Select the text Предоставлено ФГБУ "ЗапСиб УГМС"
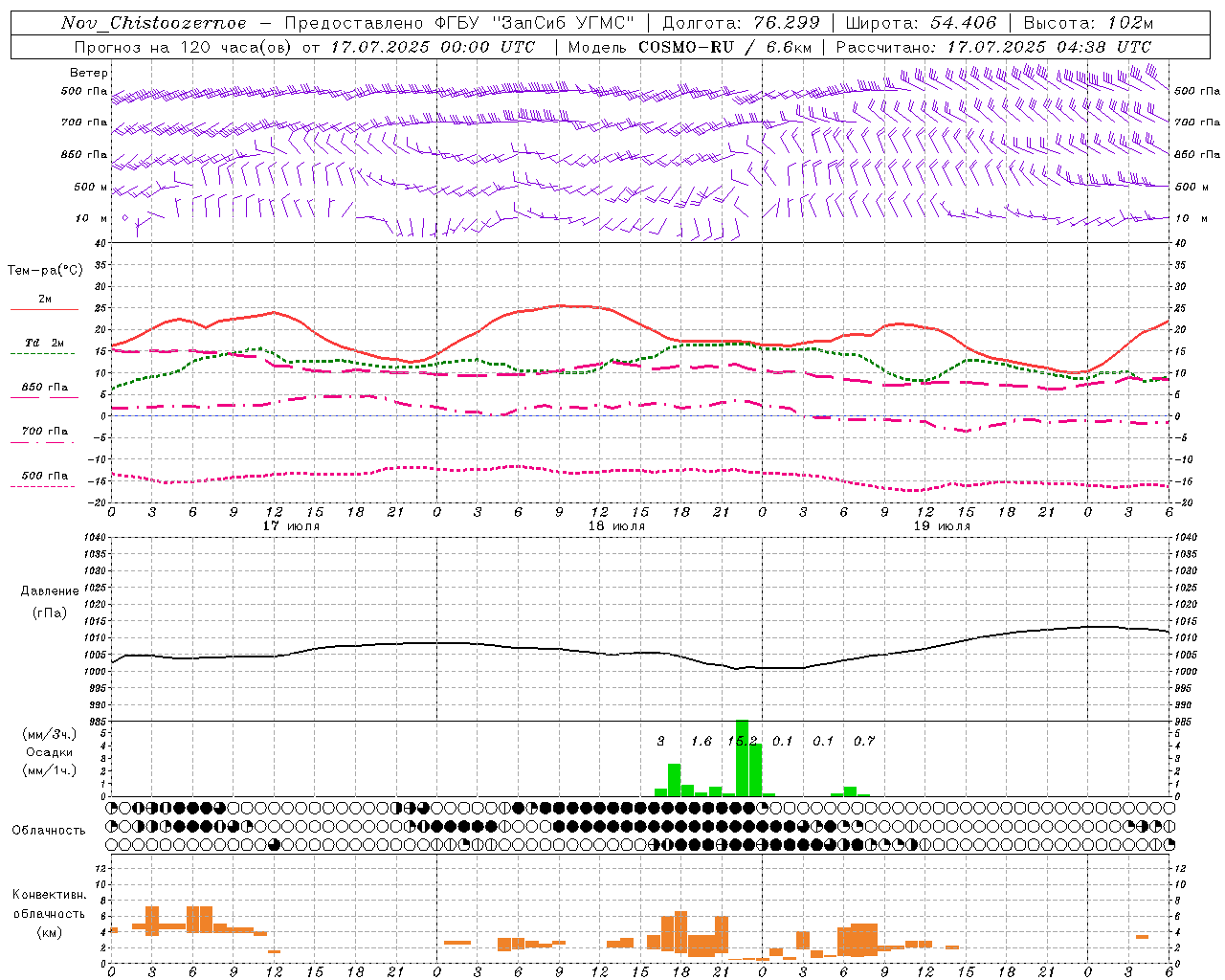The height and width of the screenshot is (980, 1225). (459, 23)
